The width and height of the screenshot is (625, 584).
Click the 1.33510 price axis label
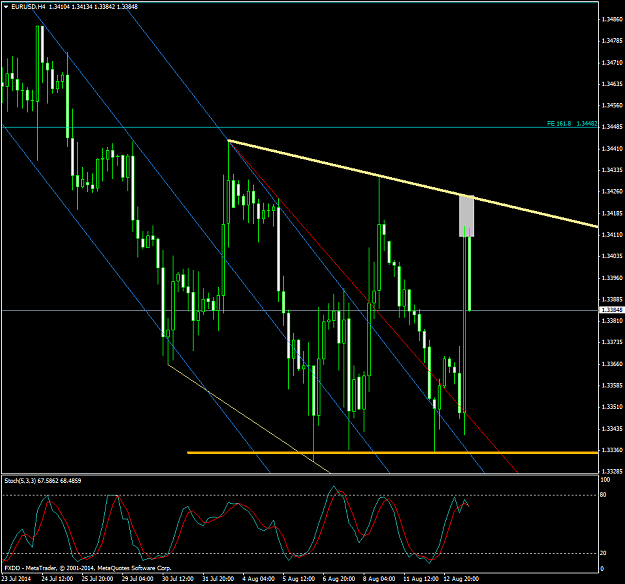coord(612,407)
